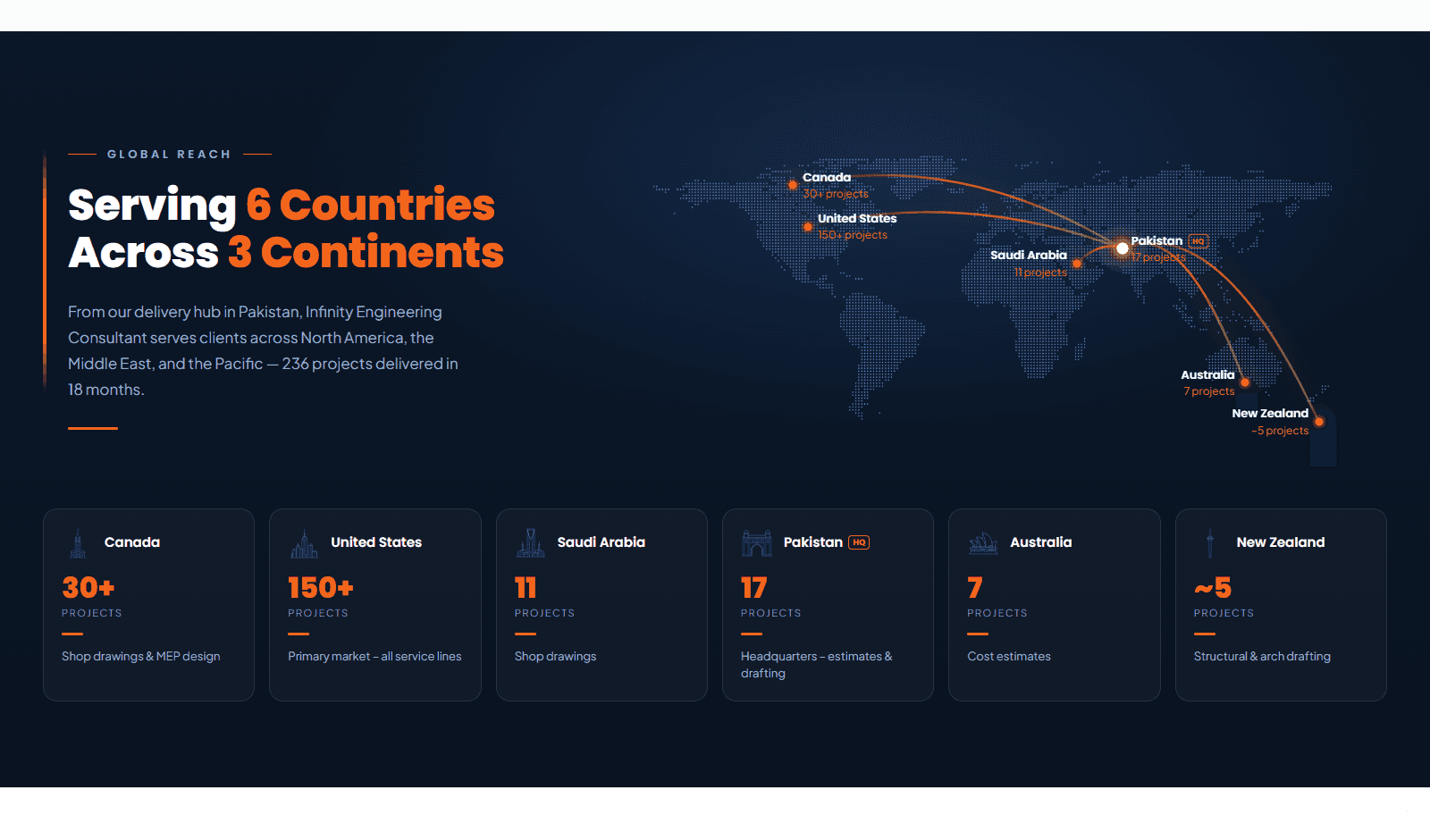Click the '~5' figure in the New Zealand card
Viewport: 1430px width, 840px height.
pos(1213,587)
